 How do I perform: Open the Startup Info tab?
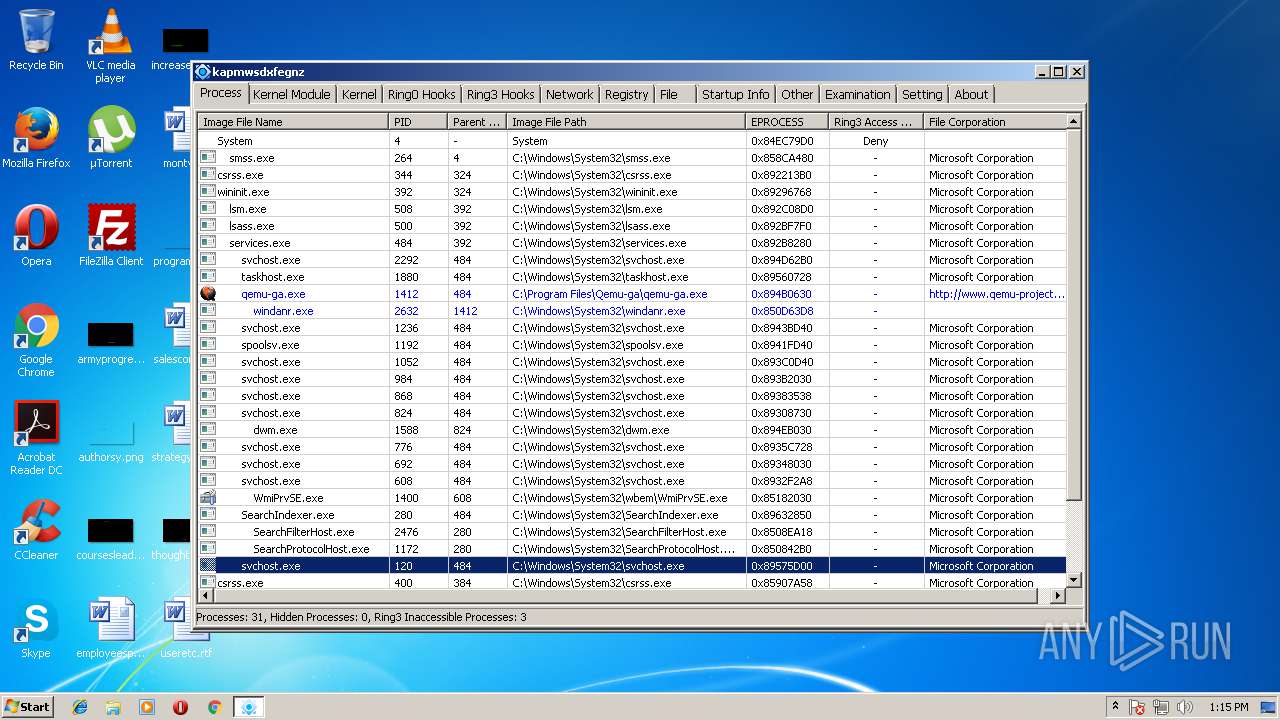(x=735, y=94)
